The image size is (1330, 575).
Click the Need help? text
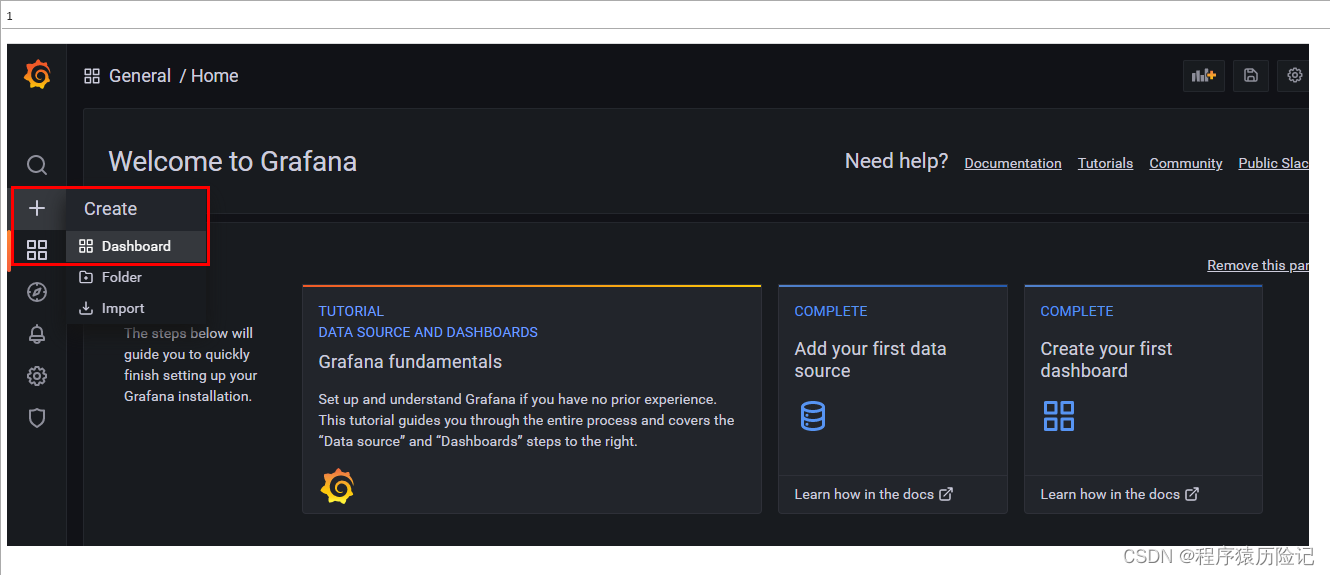(x=896, y=161)
